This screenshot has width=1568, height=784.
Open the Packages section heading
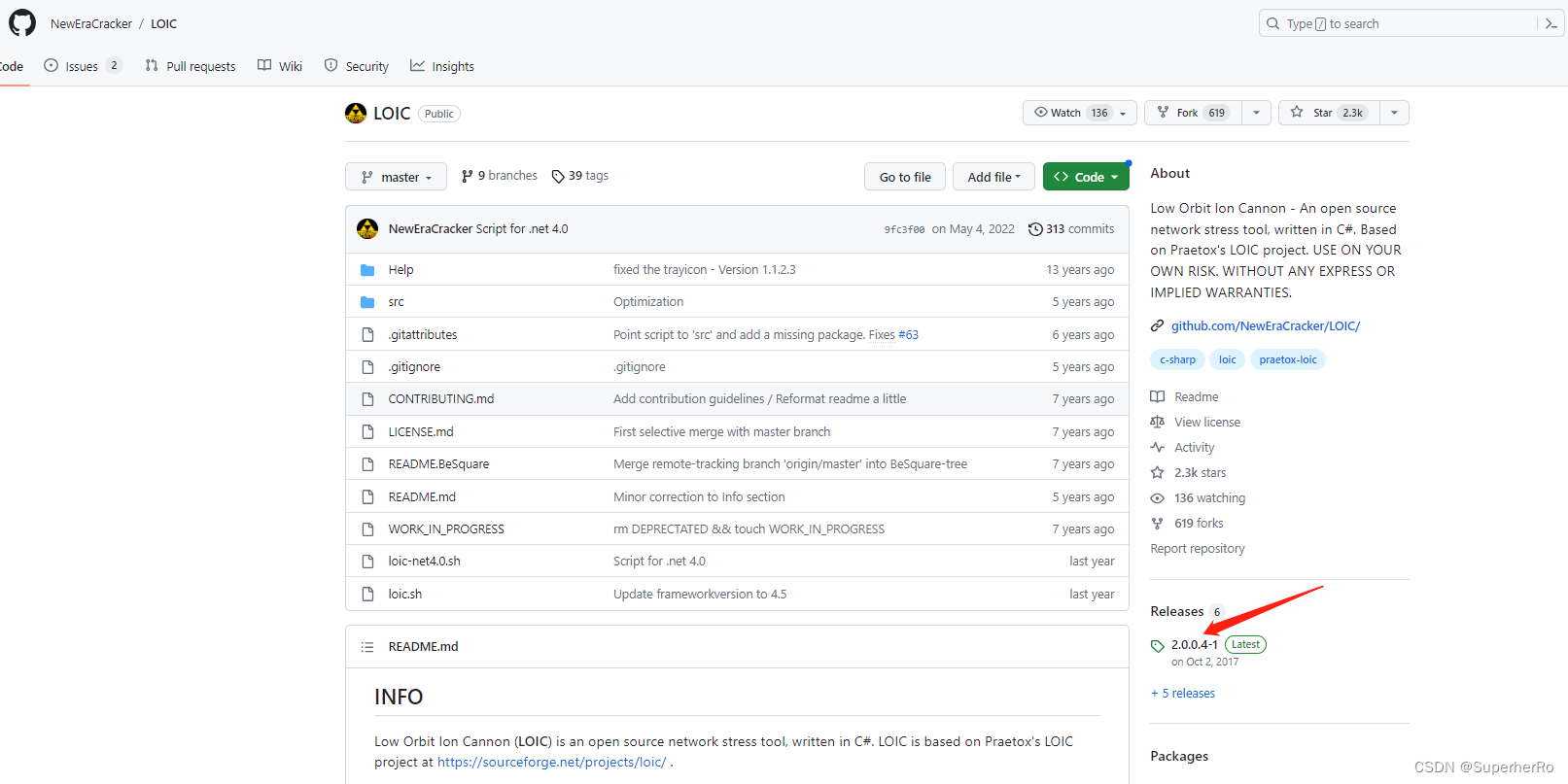[1179, 756]
